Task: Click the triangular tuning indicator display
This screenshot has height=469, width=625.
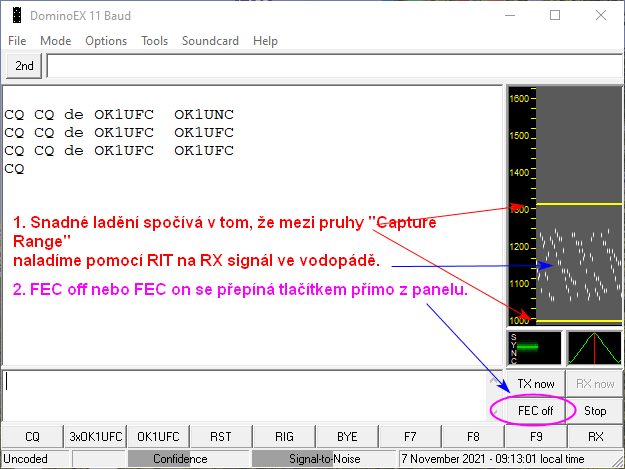Action: [594, 347]
